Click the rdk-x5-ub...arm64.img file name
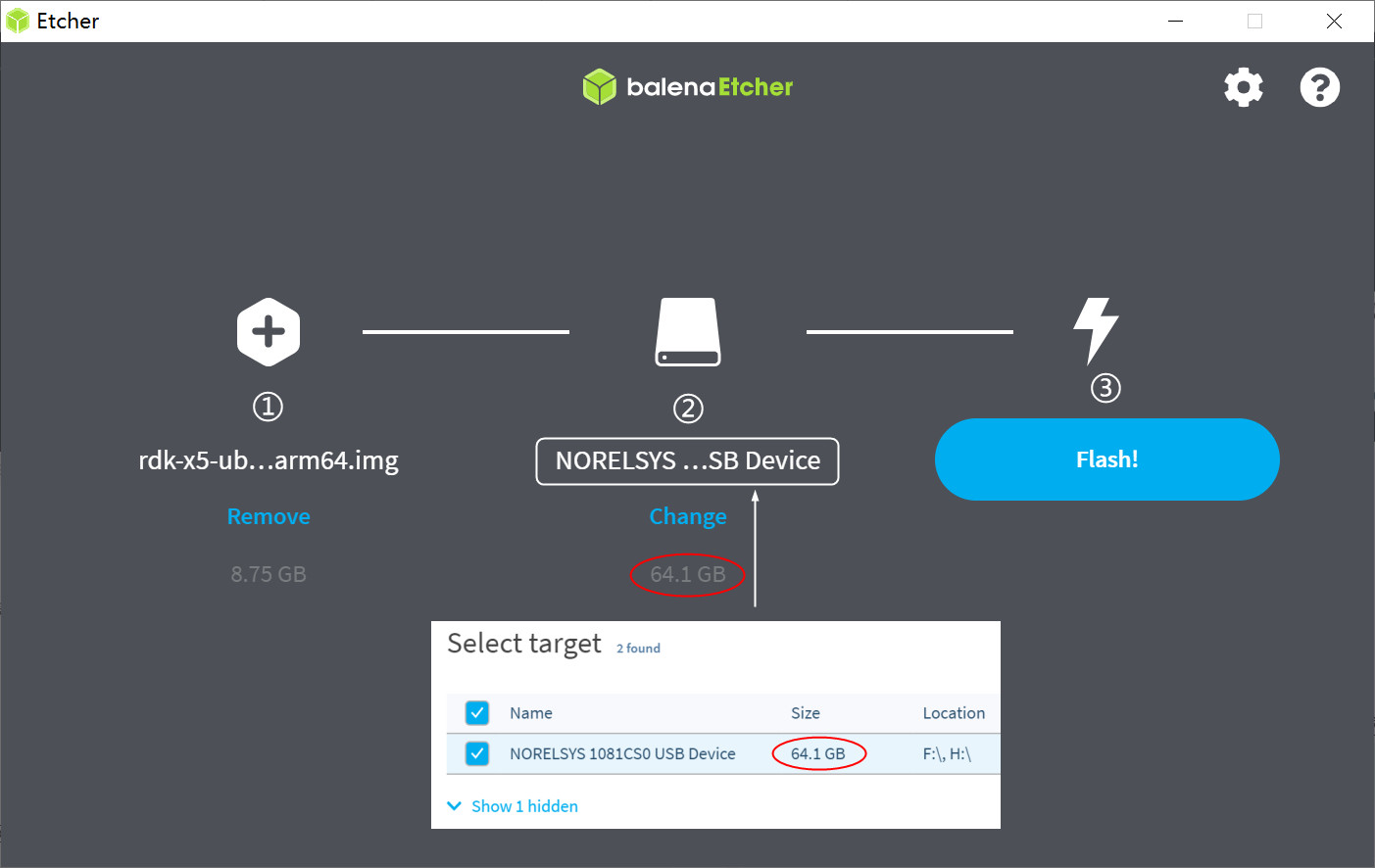This screenshot has height=868, width=1375. pyautogui.click(x=269, y=460)
